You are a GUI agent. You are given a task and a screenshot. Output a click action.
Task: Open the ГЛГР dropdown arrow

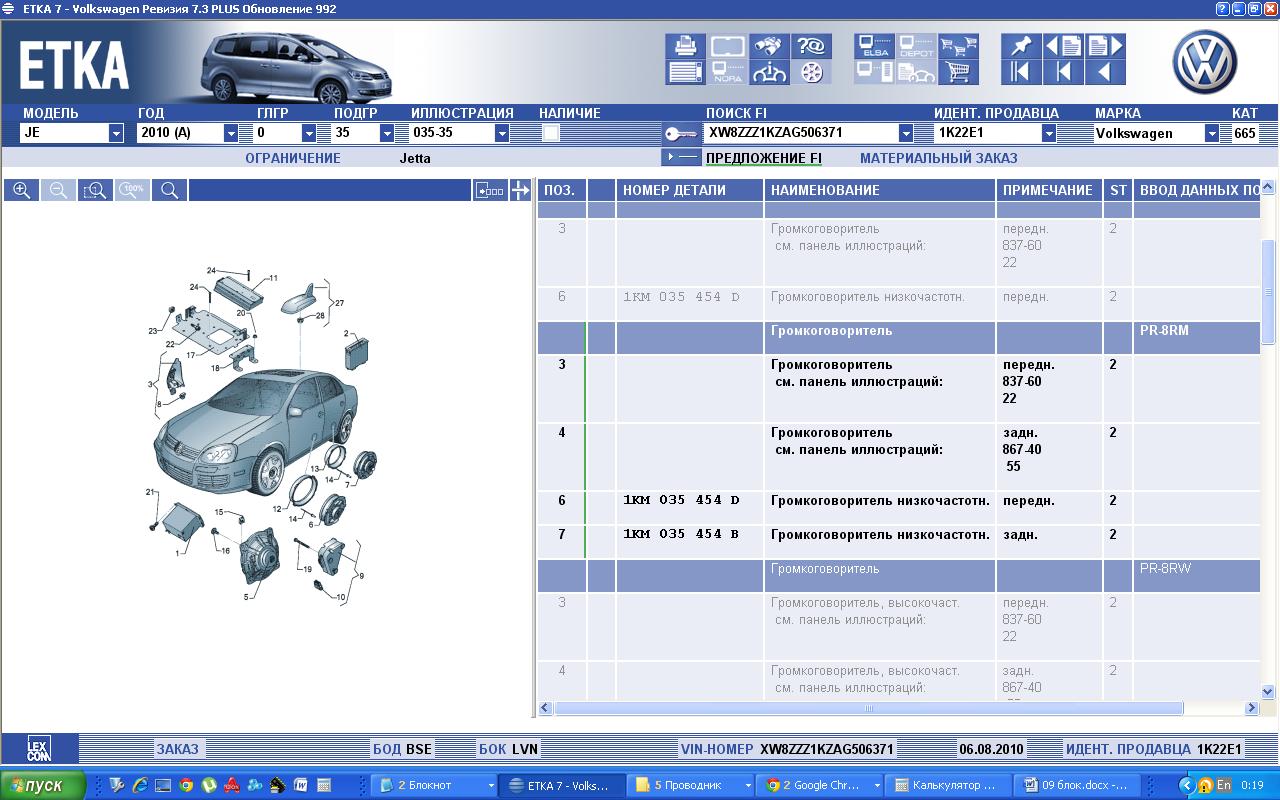pyautogui.click(x=309, y=133)
